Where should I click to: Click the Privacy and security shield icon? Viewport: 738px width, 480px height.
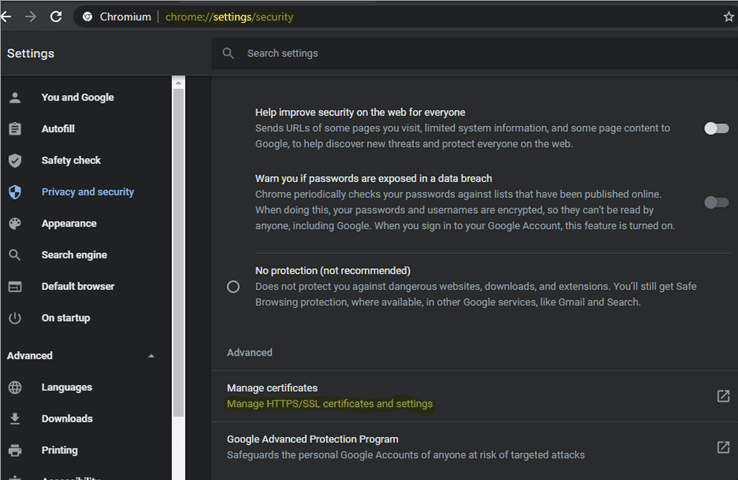click(x=15, y=192)
